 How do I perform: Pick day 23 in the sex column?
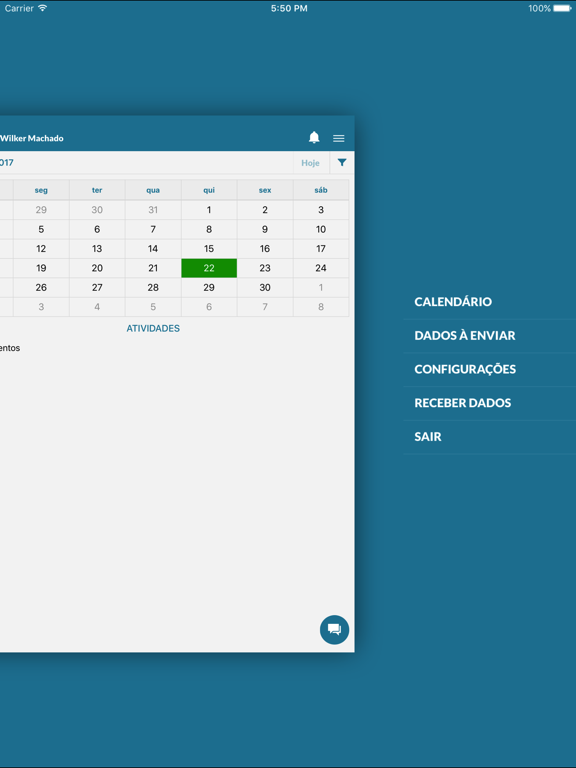click(x=265, y=268)
